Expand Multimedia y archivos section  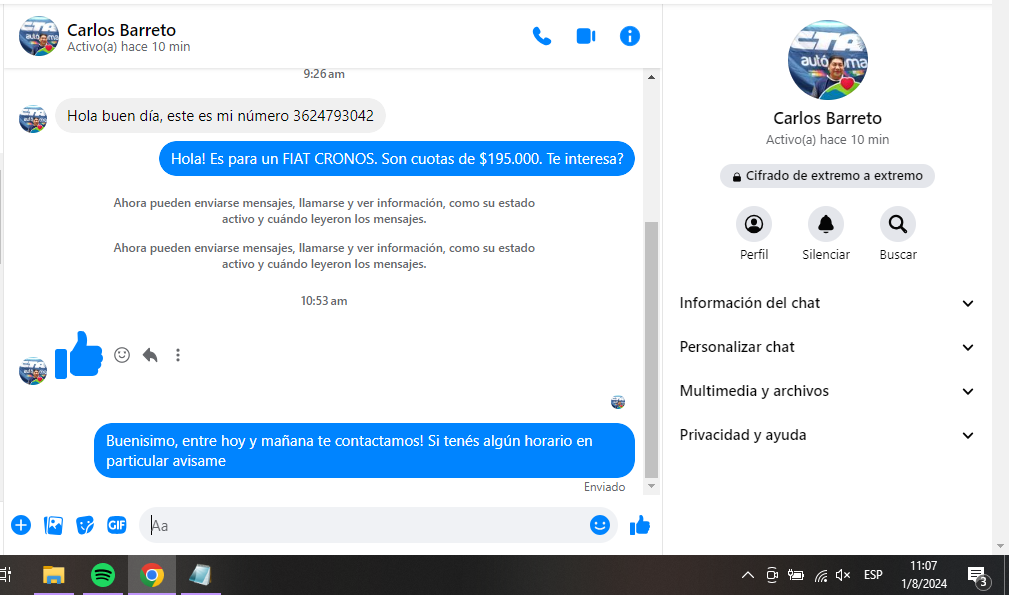(x=826, y=391)
